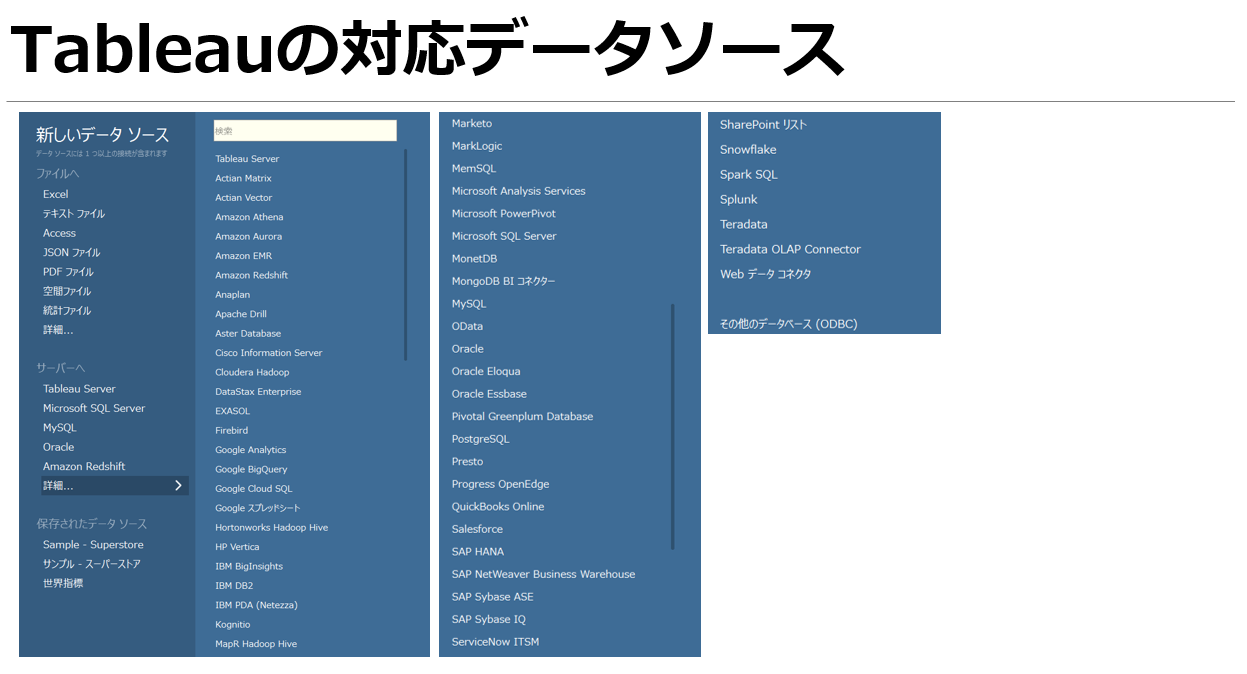Select SharePoint リスト connector
1247x674 pixels.
coord(764,125)
